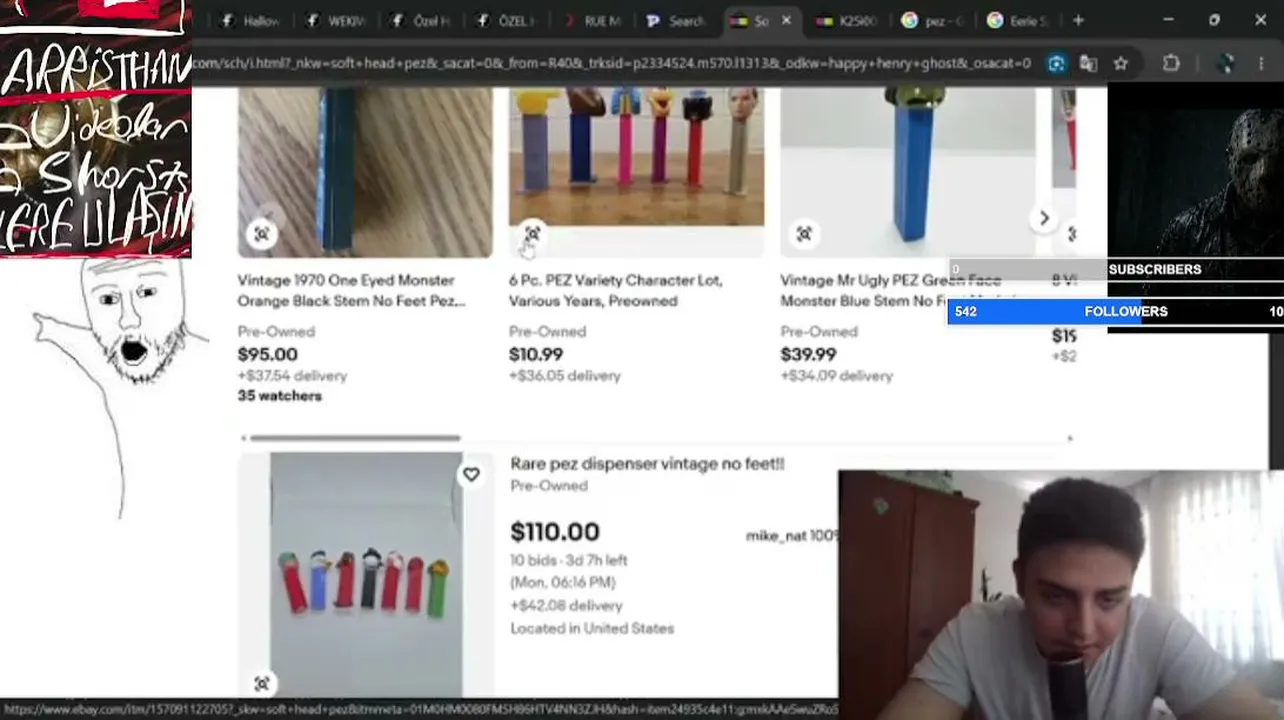
Task: Click the translate page icon
Action: coord(1088,64)
